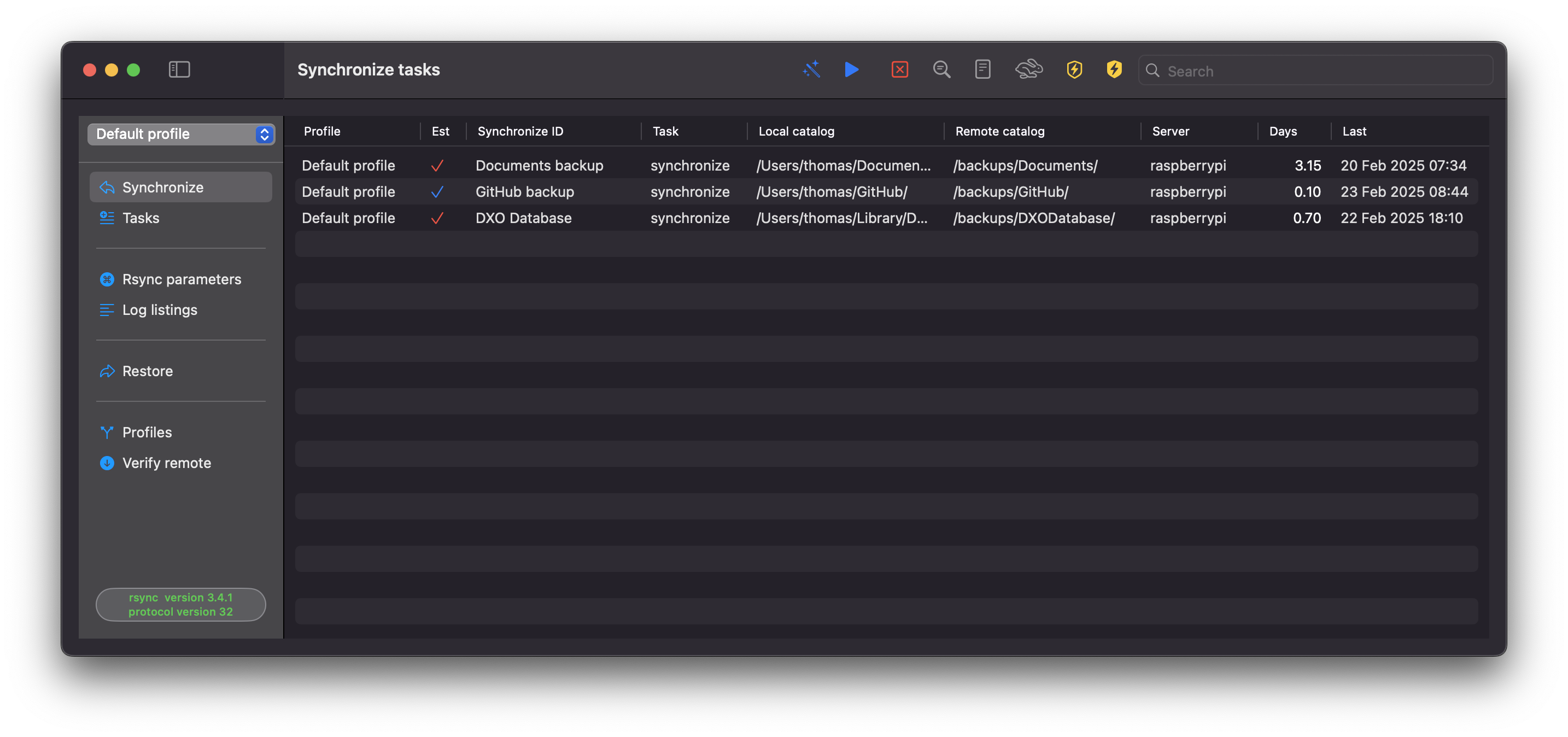Viewport: 1568px width, 737px height.
Task: Click the 3.15 days value
Action: pos(1307,166)
